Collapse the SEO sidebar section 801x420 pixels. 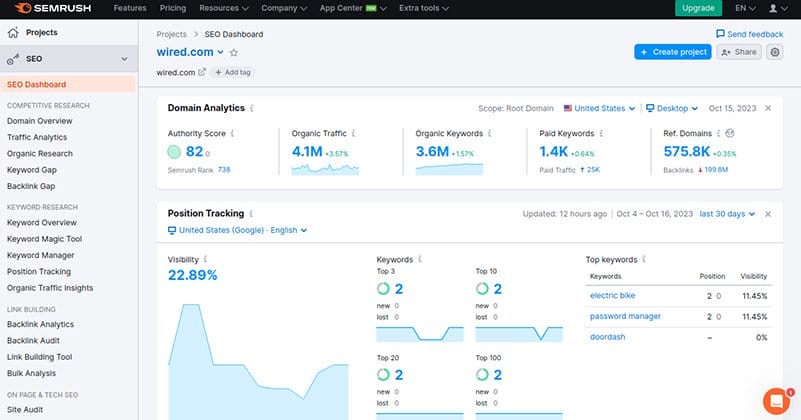(x=124, y=59)
